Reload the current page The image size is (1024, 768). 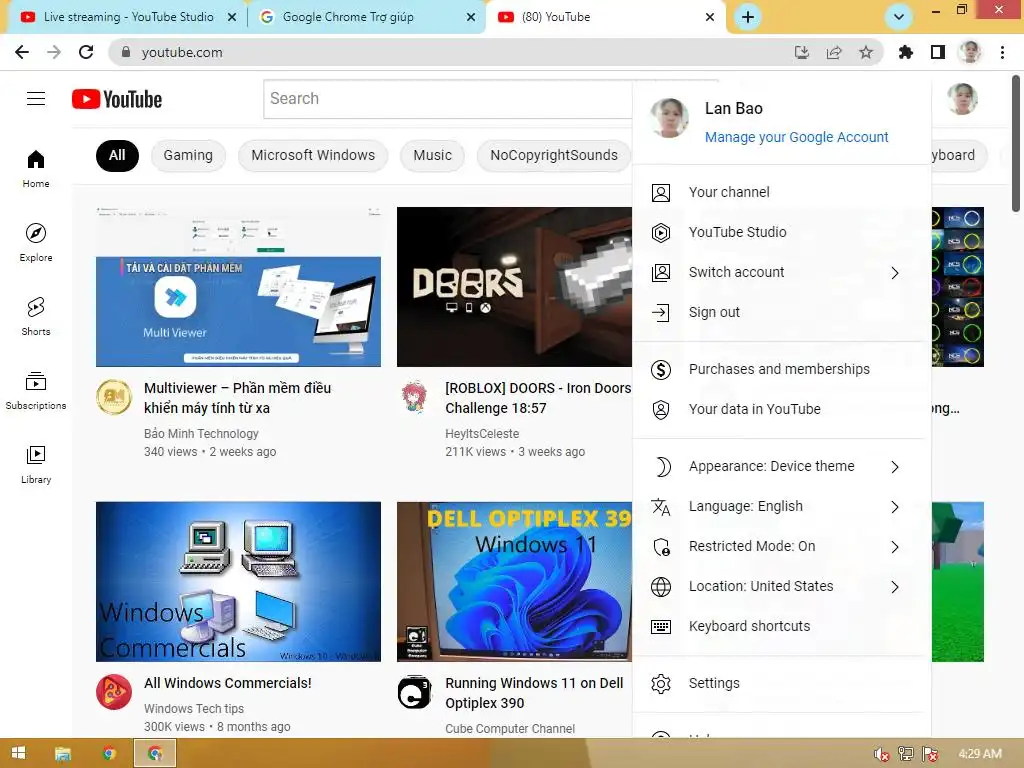[x=86, y=52]
